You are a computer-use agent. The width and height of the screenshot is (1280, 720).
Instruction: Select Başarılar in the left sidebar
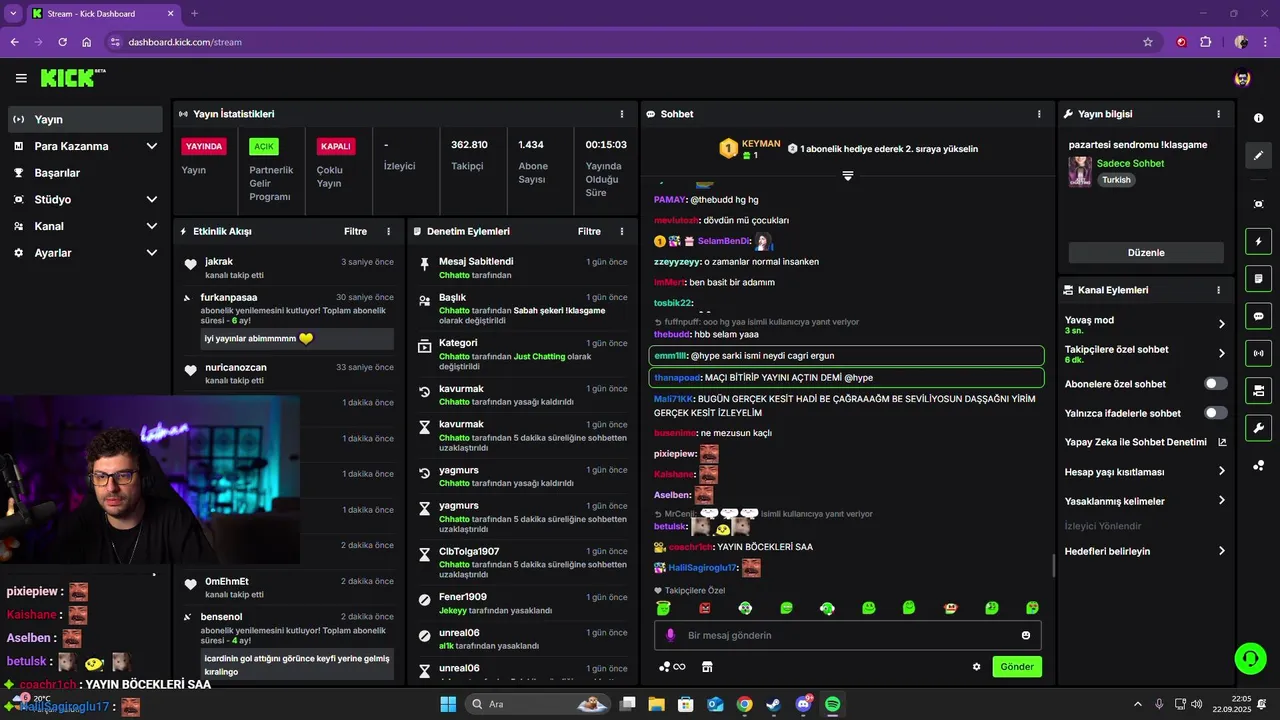tap(85, 173)
